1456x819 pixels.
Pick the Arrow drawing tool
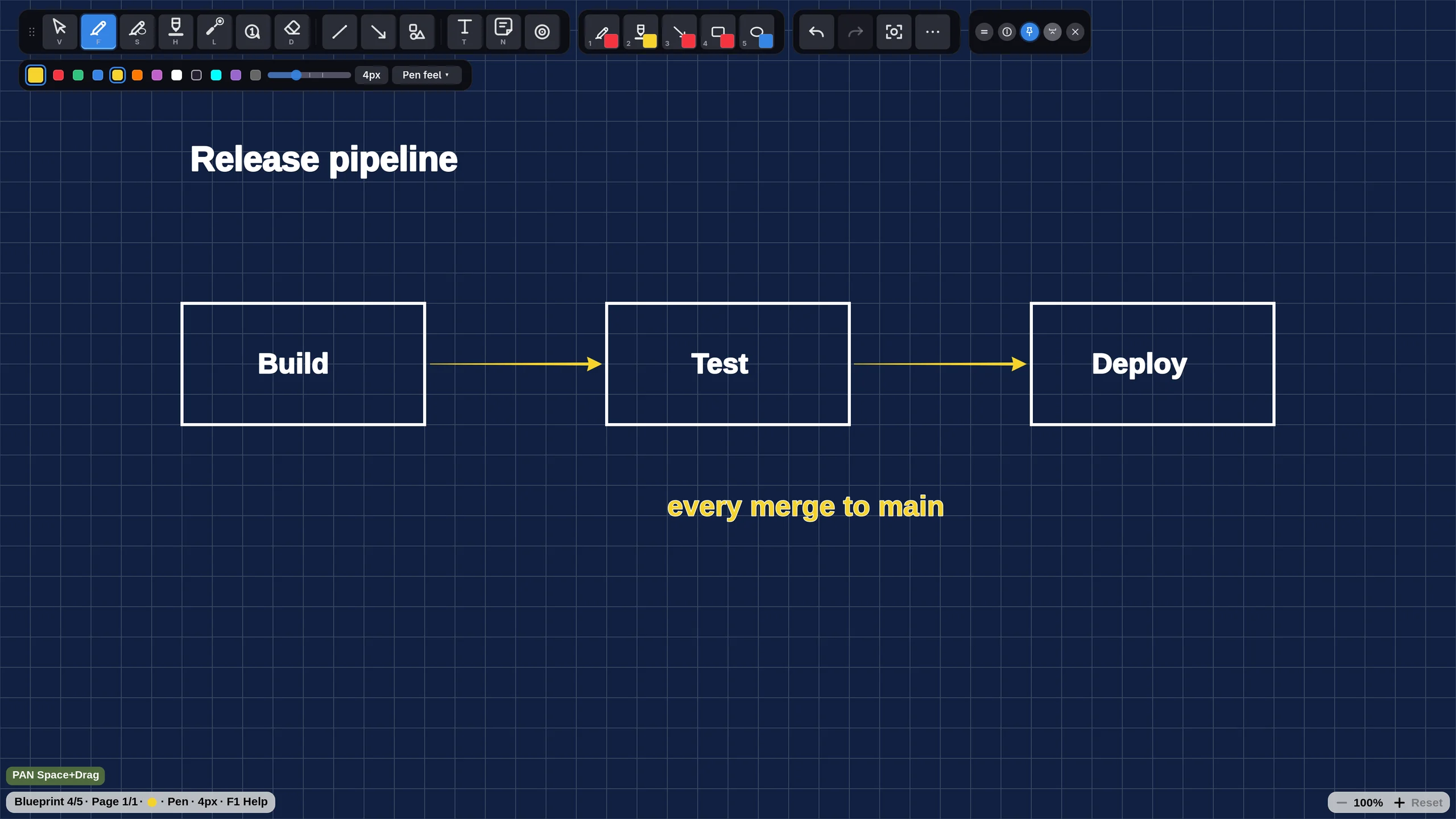click(378, 32)
